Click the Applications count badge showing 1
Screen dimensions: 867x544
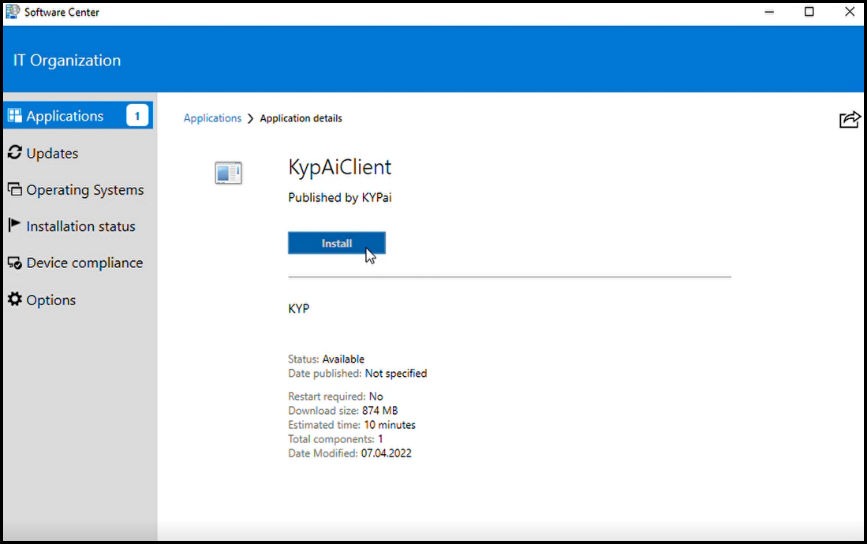[137, 116]
